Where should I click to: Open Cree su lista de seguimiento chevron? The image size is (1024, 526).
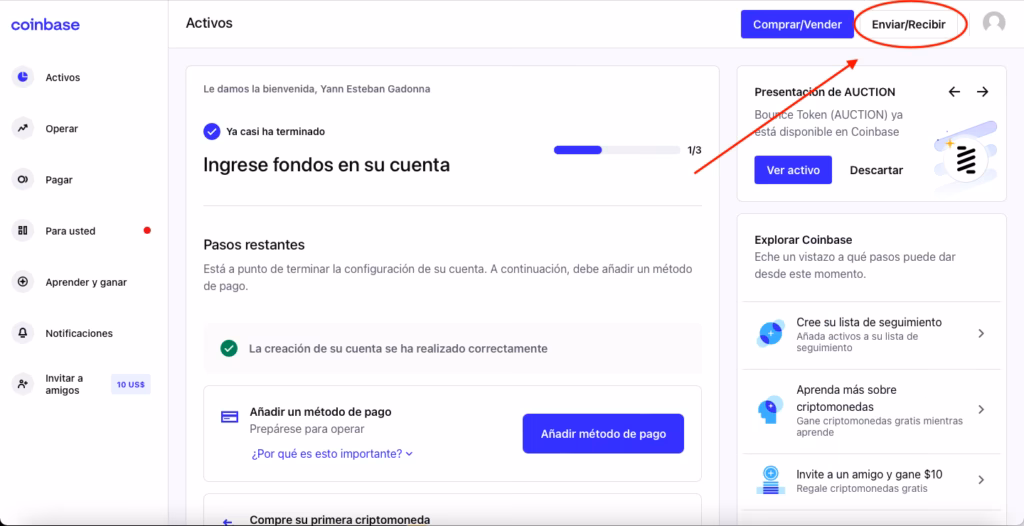[x=981, y=333]
